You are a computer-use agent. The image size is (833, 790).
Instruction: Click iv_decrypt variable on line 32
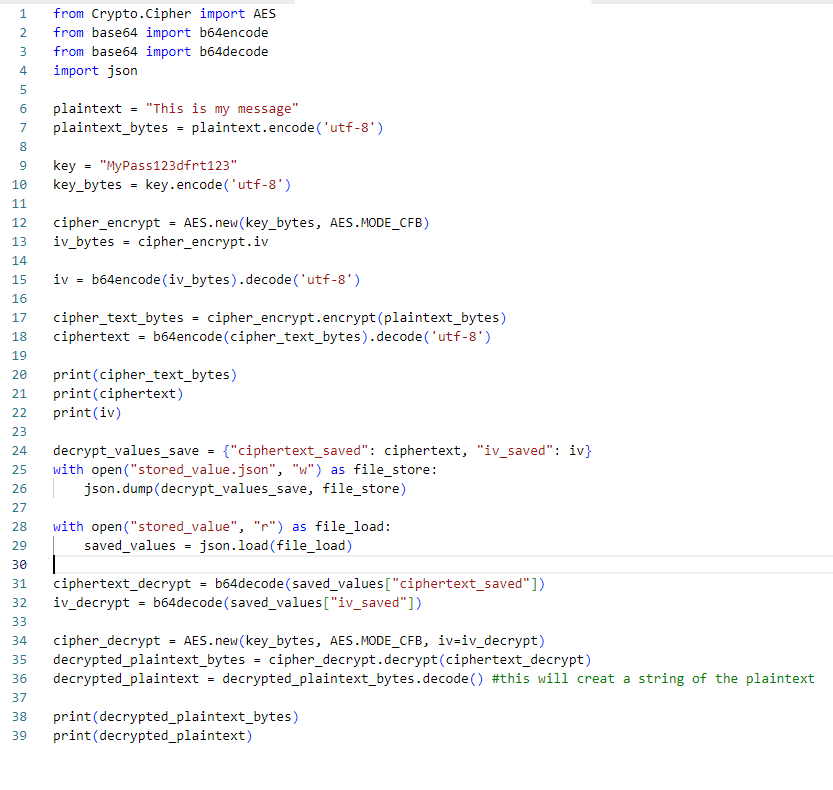pyautogui.click(x=91, y=603)
